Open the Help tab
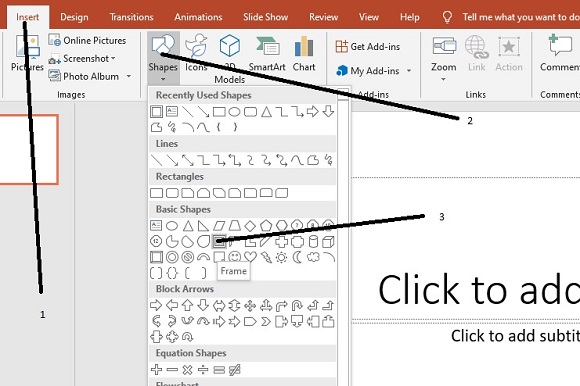This screenshot has width=580, height=386. (x=409, y=17)
